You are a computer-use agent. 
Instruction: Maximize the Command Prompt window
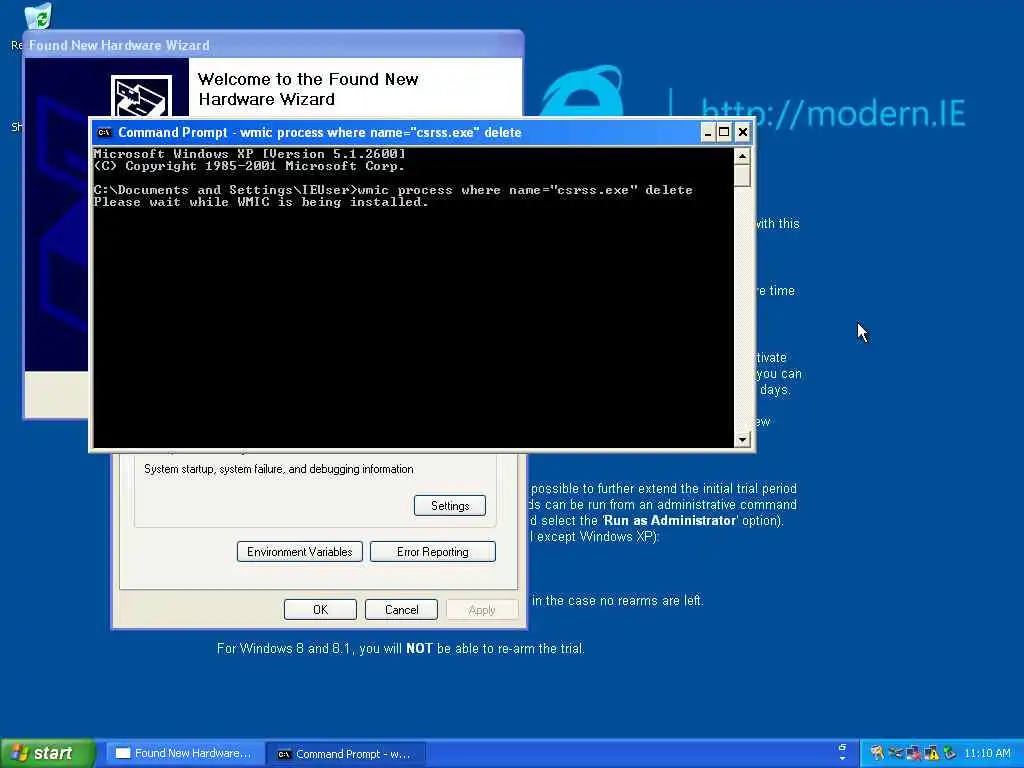pos(724,133)
